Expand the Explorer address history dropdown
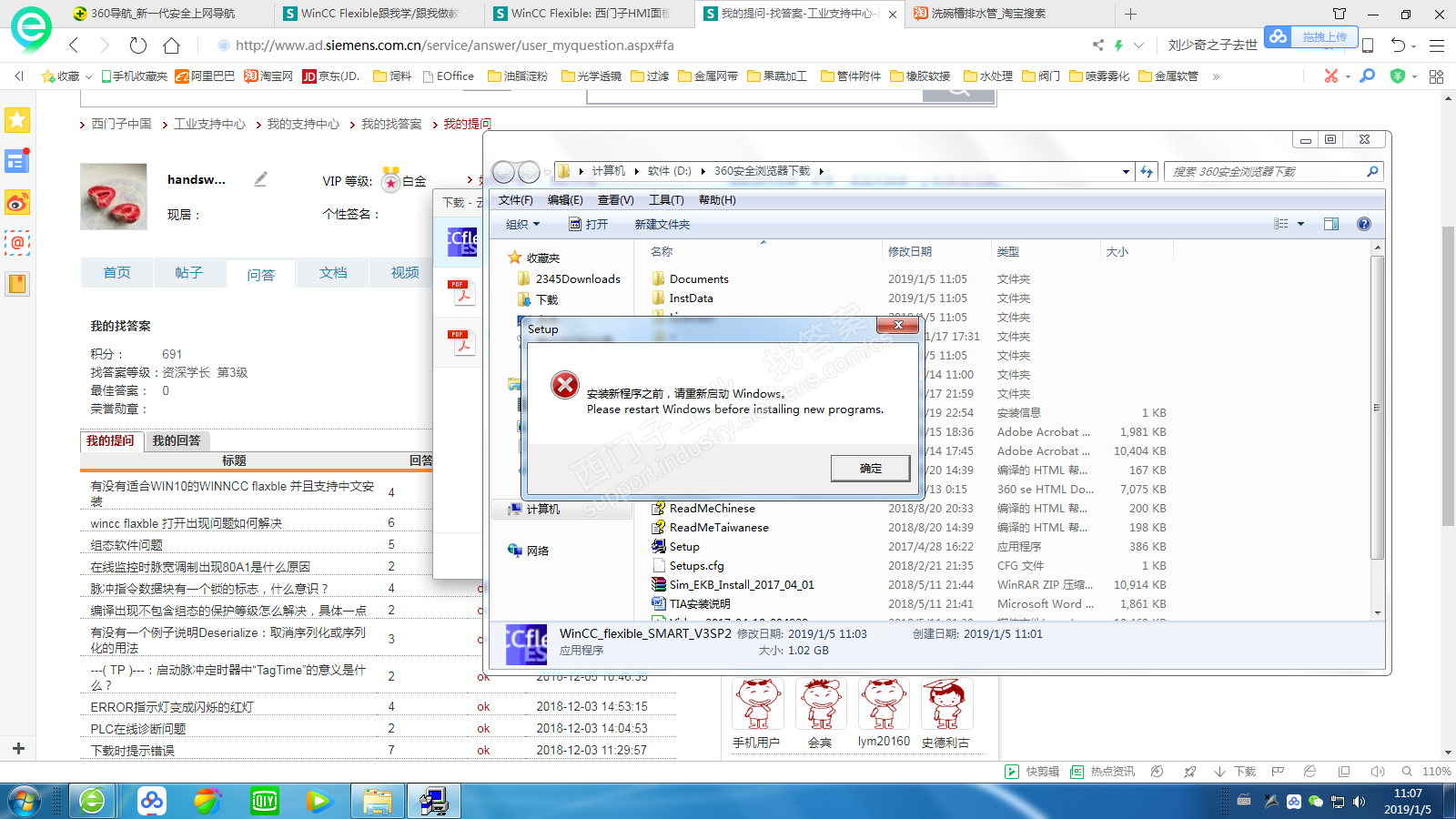Image resolution: width=1456 pixels, height=819 pixels. tap(1126, 171)
